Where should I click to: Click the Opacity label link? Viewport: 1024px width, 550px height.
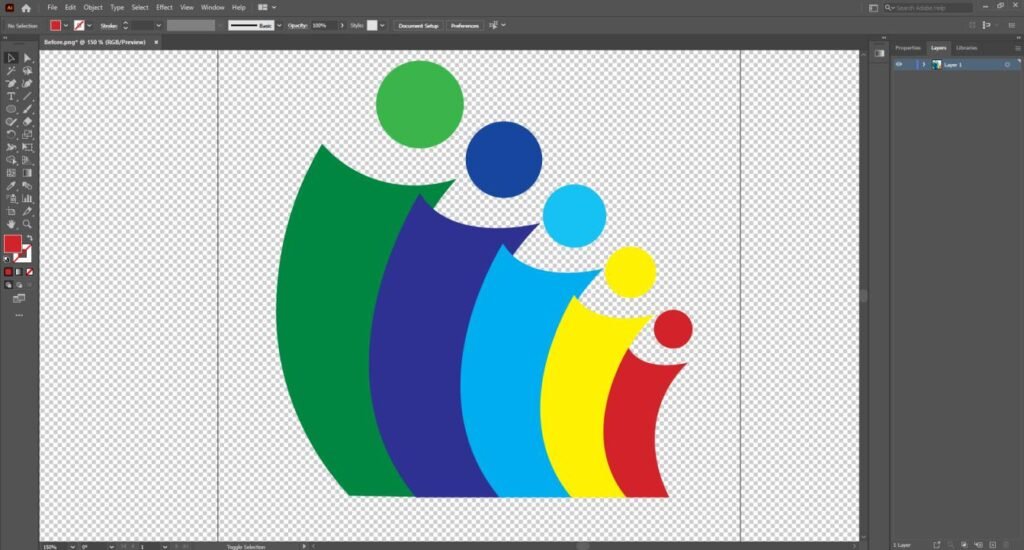(x=297, y=25)
